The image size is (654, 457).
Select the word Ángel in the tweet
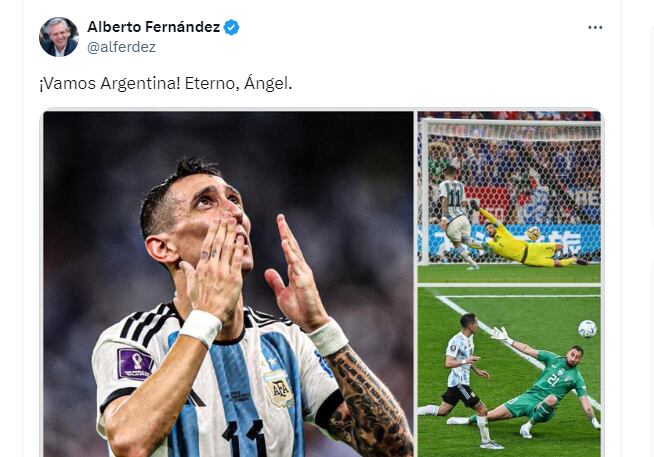click(x=268, y=83)
